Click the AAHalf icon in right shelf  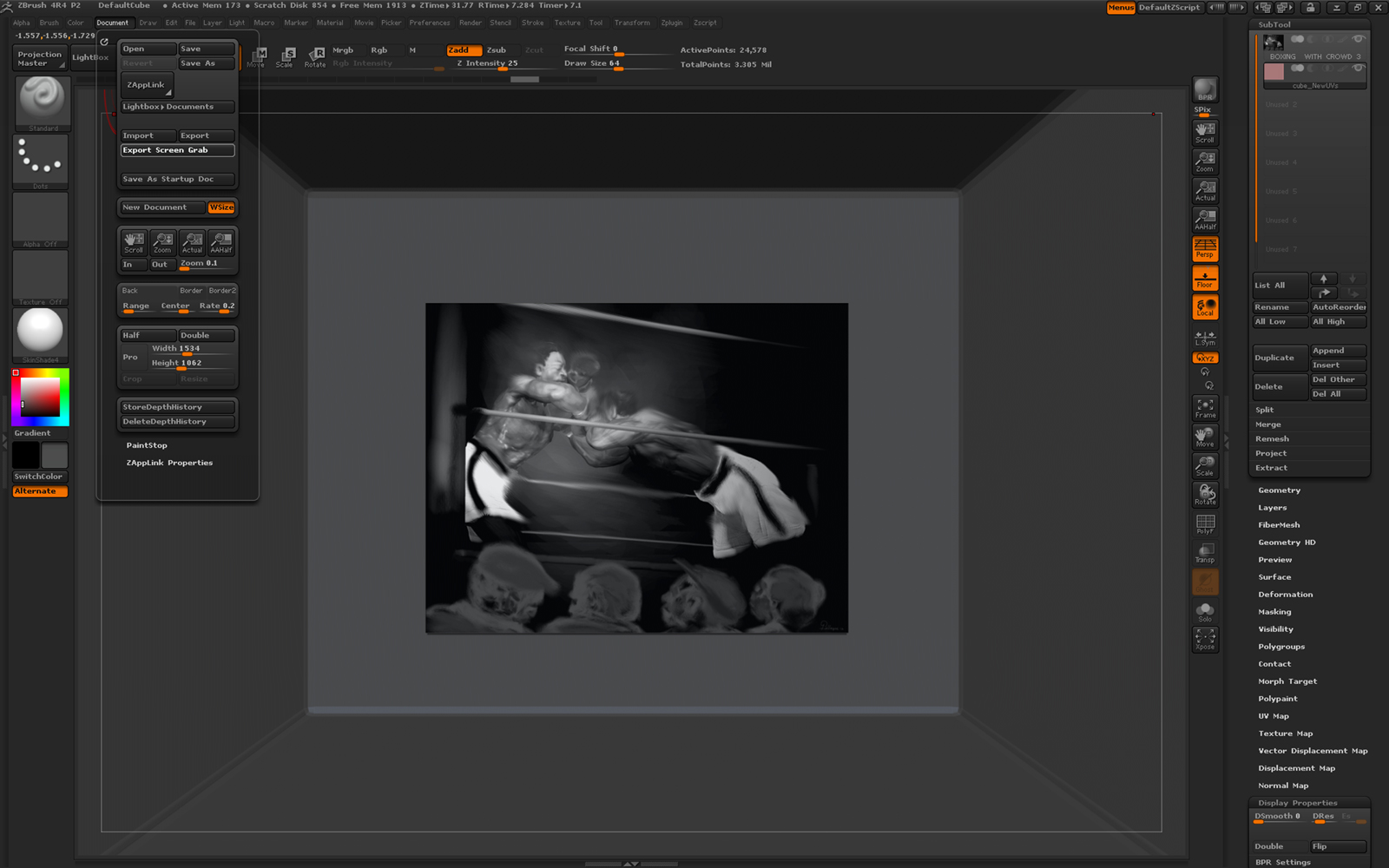coord(1205,219)
